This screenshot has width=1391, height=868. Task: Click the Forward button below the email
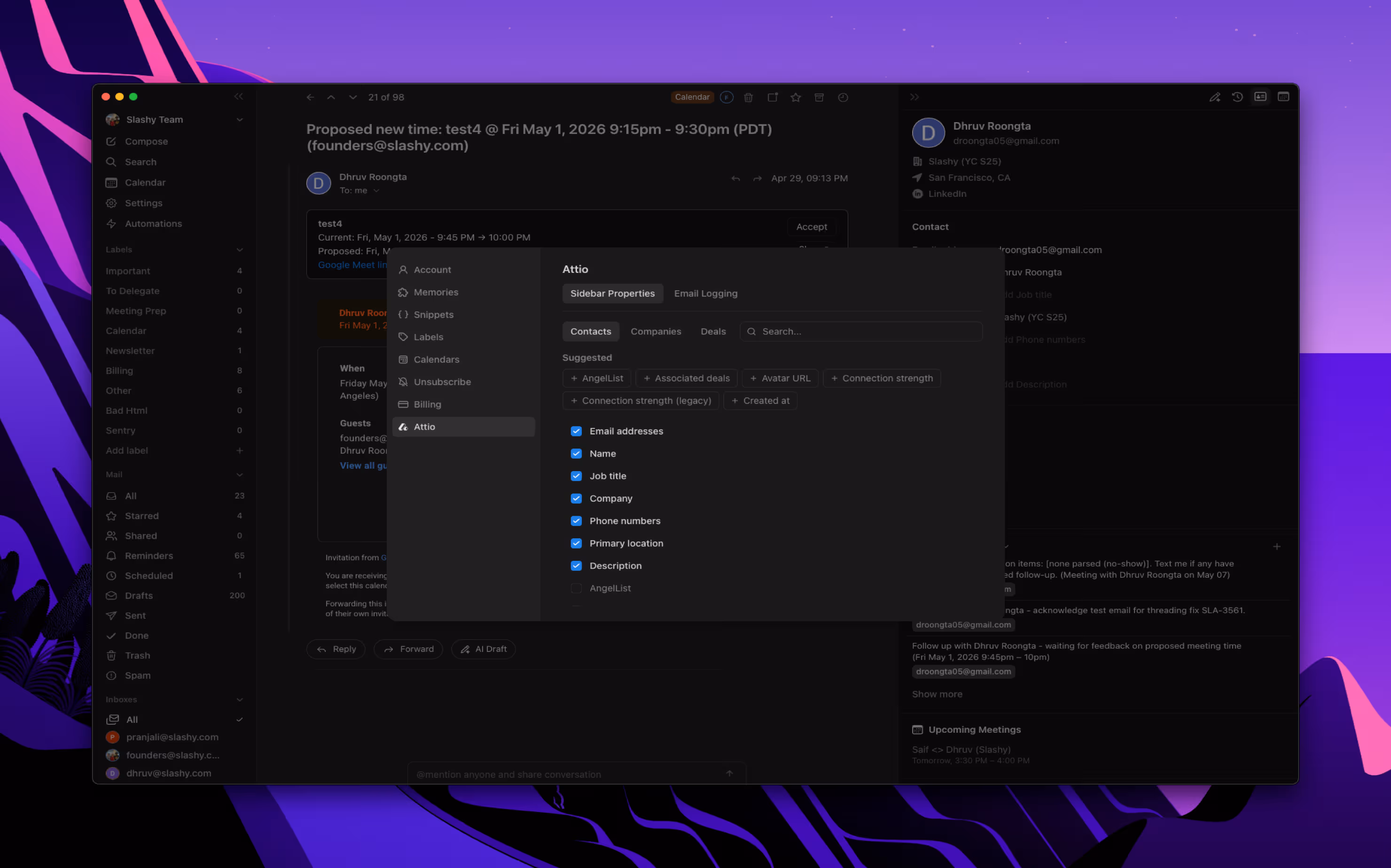408,649
